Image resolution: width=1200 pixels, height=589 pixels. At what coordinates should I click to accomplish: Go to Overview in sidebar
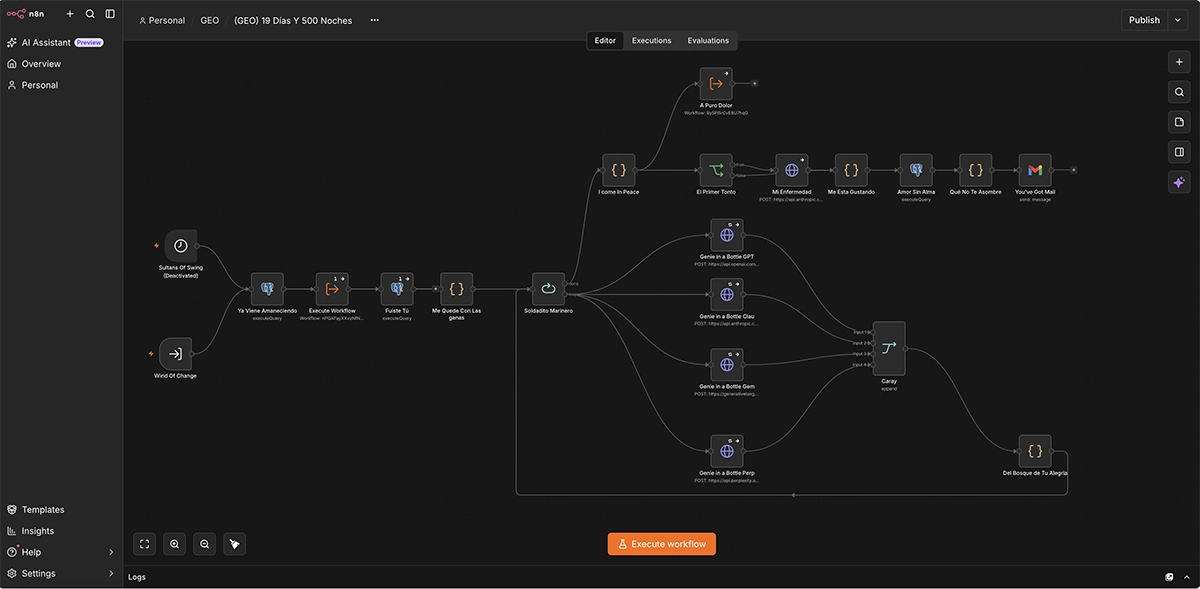click(x=61, y=63)
